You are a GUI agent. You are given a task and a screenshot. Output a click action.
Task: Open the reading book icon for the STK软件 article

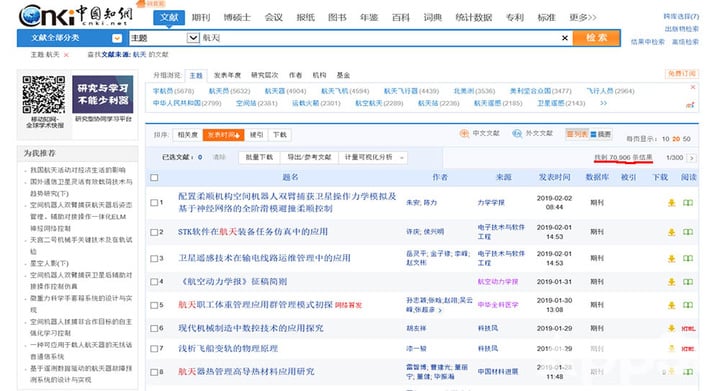click(x=687, y=232)
